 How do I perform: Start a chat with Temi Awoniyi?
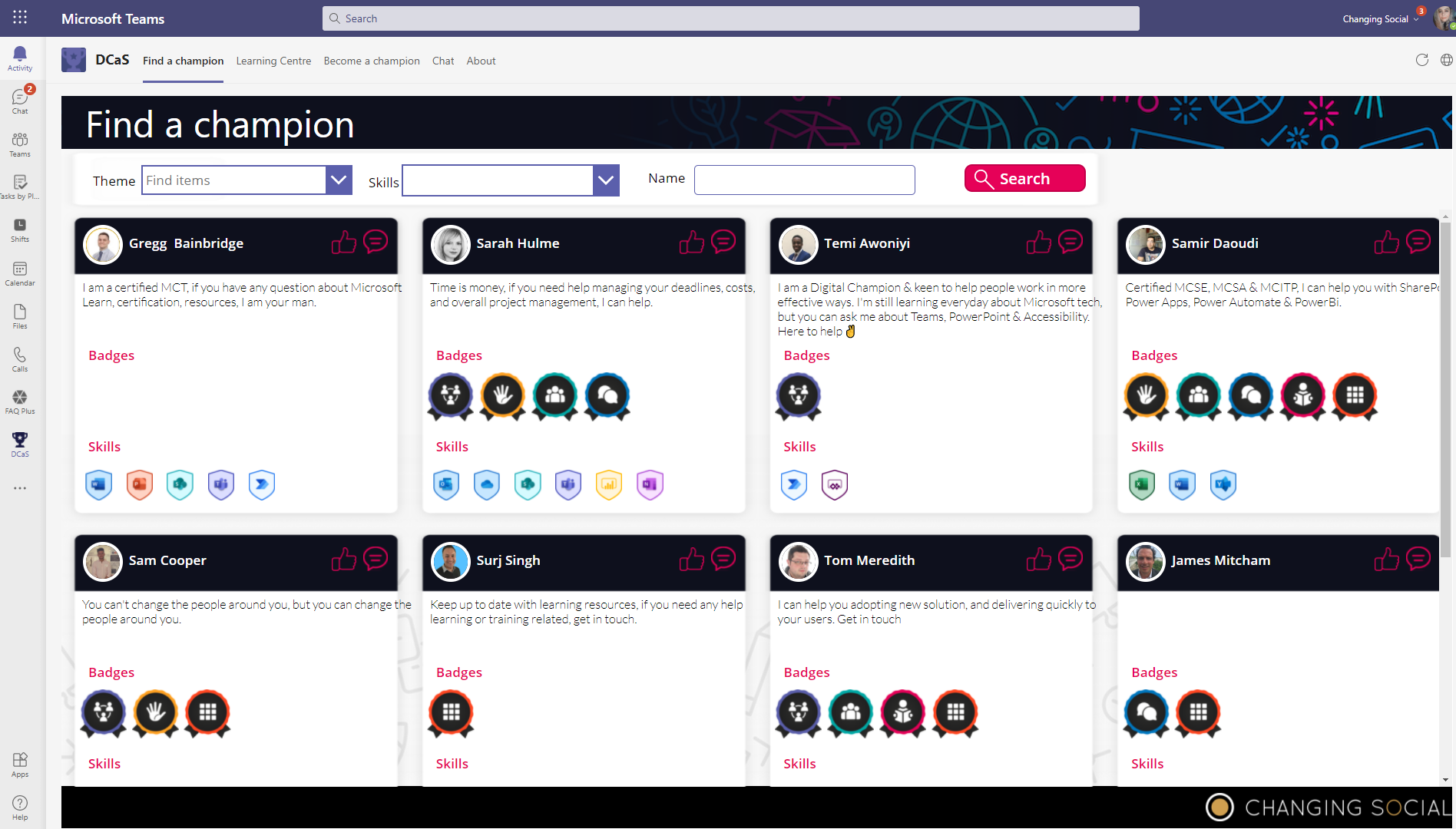1070,242
